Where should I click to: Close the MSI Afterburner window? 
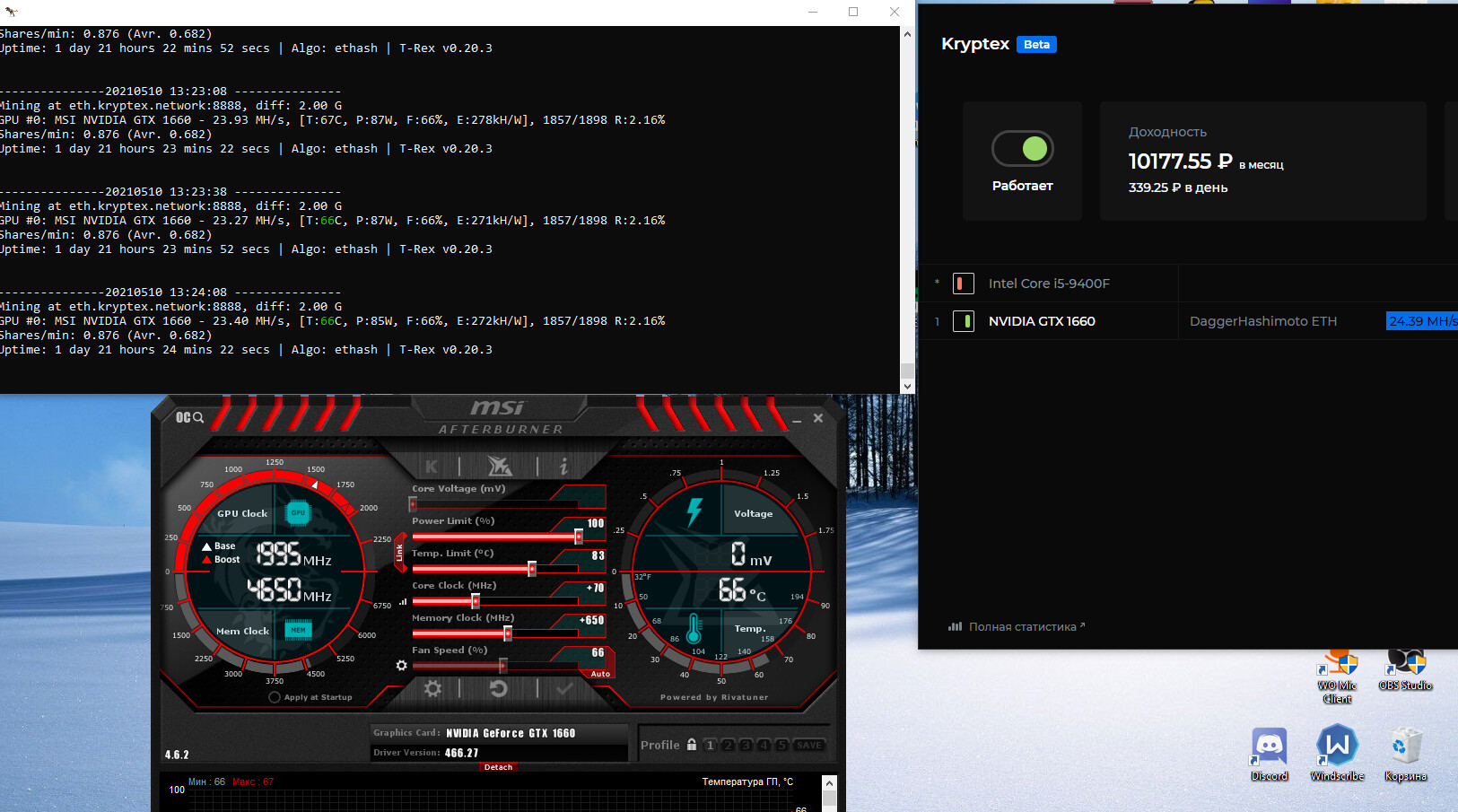tap(818, 418)
